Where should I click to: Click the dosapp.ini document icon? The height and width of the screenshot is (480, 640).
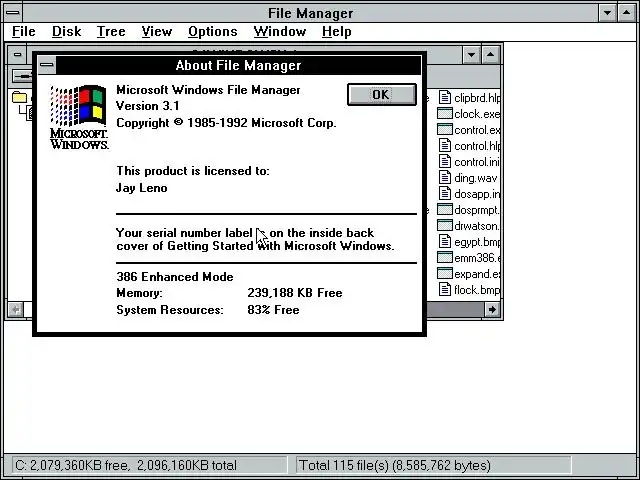444,193
